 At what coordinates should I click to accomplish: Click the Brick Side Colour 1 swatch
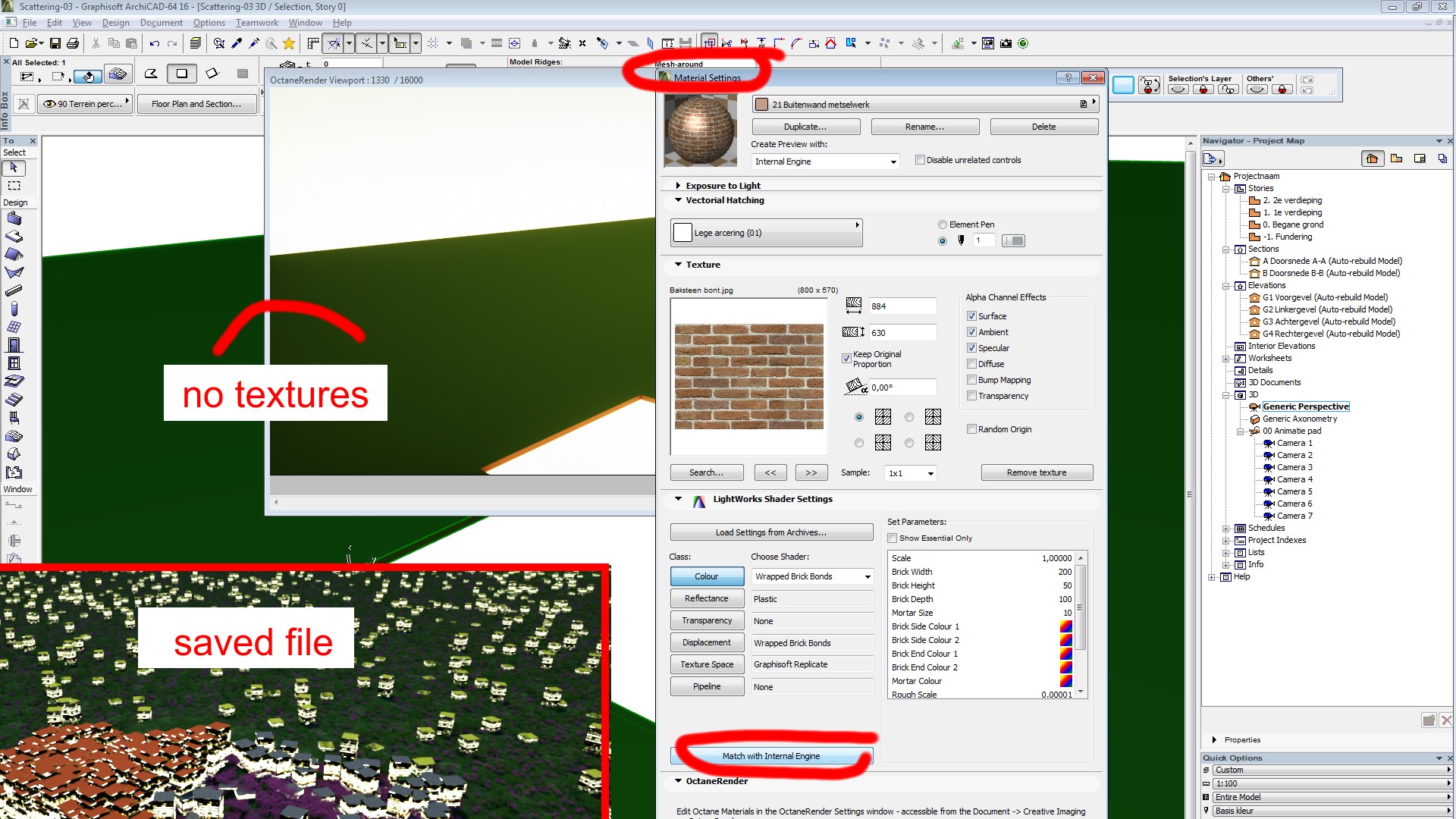[1065, 626]
